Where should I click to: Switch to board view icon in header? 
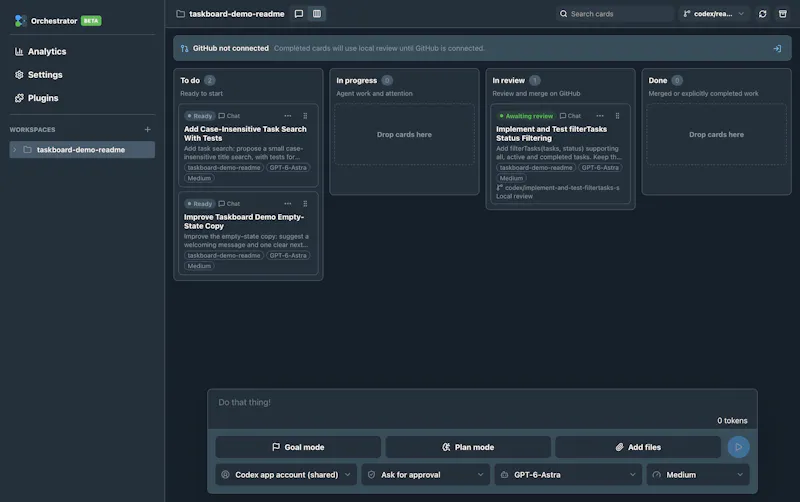pos(317,14)
